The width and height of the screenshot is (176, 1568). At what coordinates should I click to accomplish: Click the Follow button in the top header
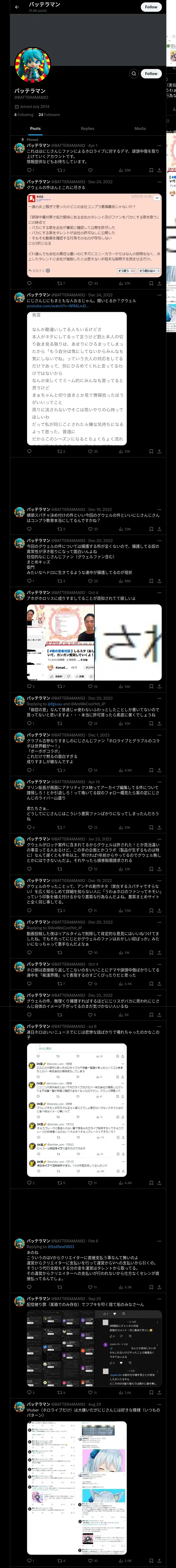pos(151,7)
